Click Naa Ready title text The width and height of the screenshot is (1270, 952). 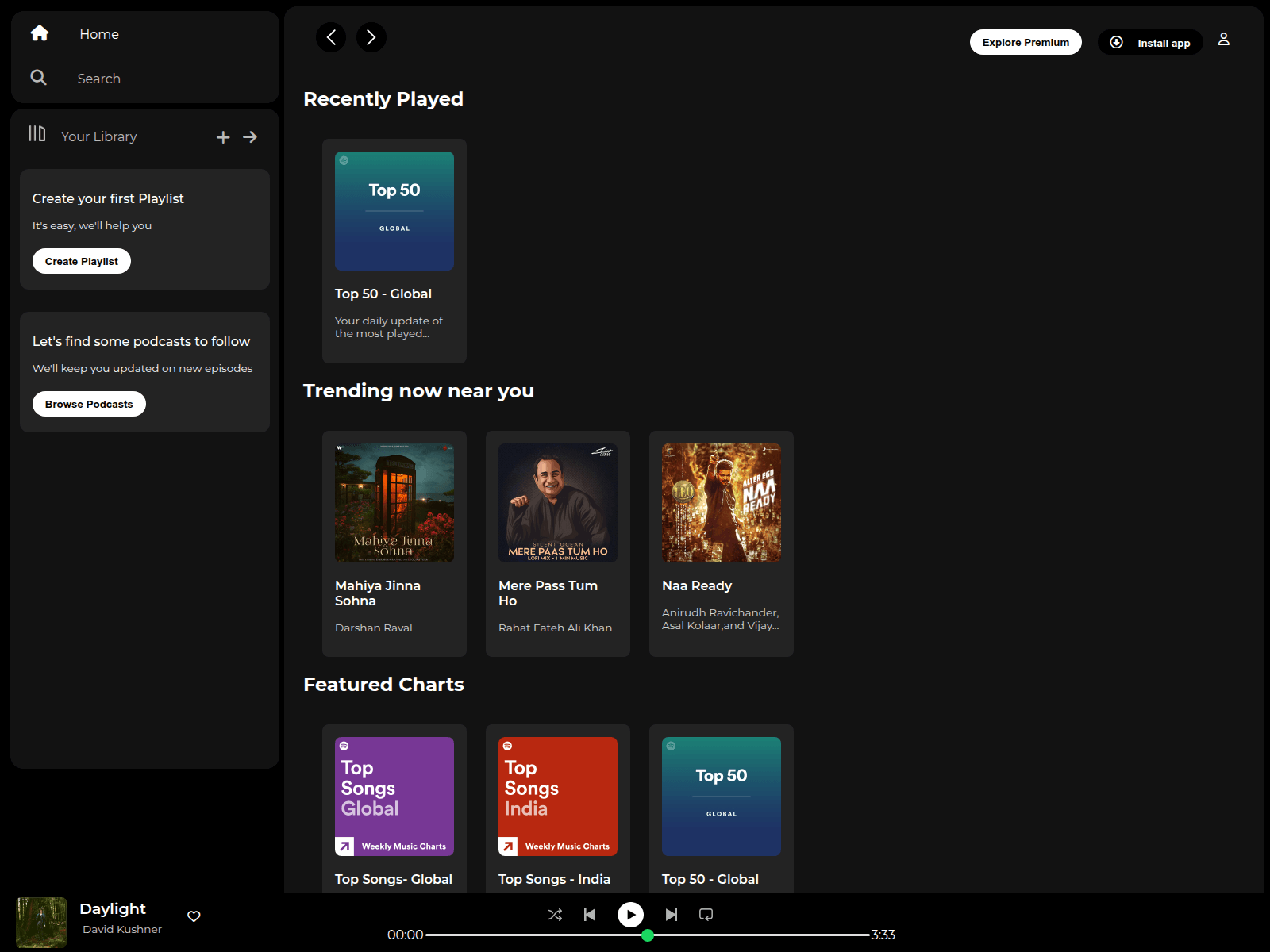697,585
